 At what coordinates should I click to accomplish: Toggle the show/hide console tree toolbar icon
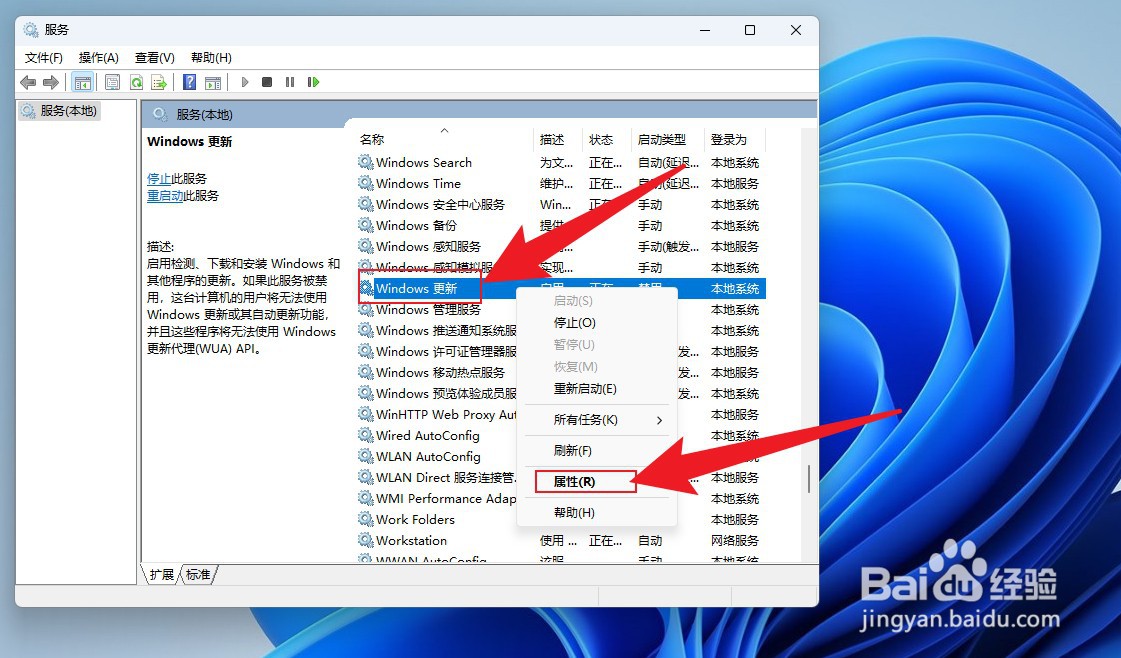tap(83, 82)
